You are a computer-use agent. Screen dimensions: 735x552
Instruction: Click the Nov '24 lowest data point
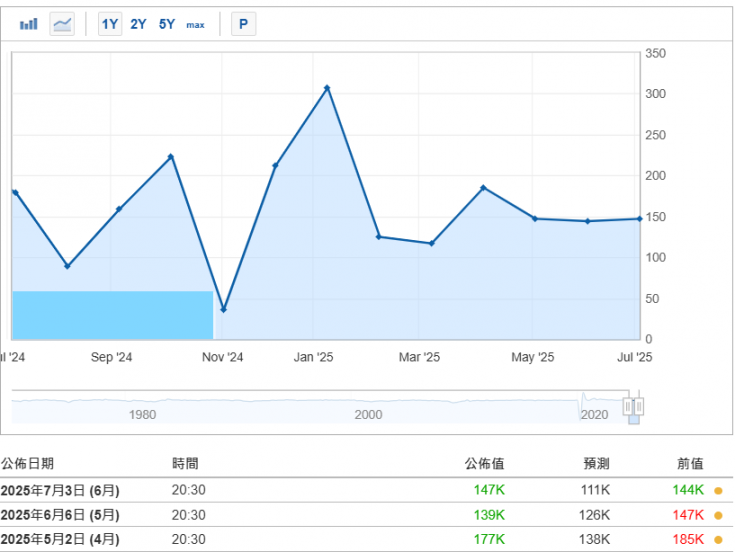coord(223,310)
